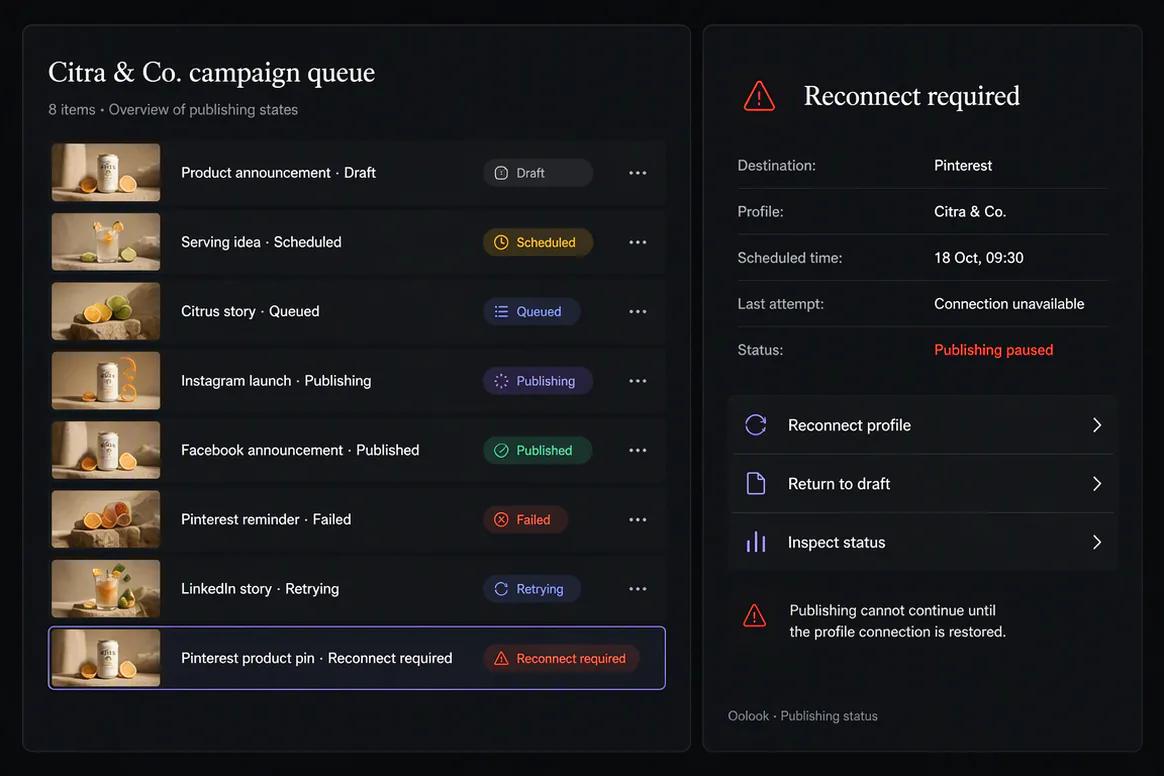Open more options for Serving idea row
This screenshot has height=776, width=1164.
(638, 242)
